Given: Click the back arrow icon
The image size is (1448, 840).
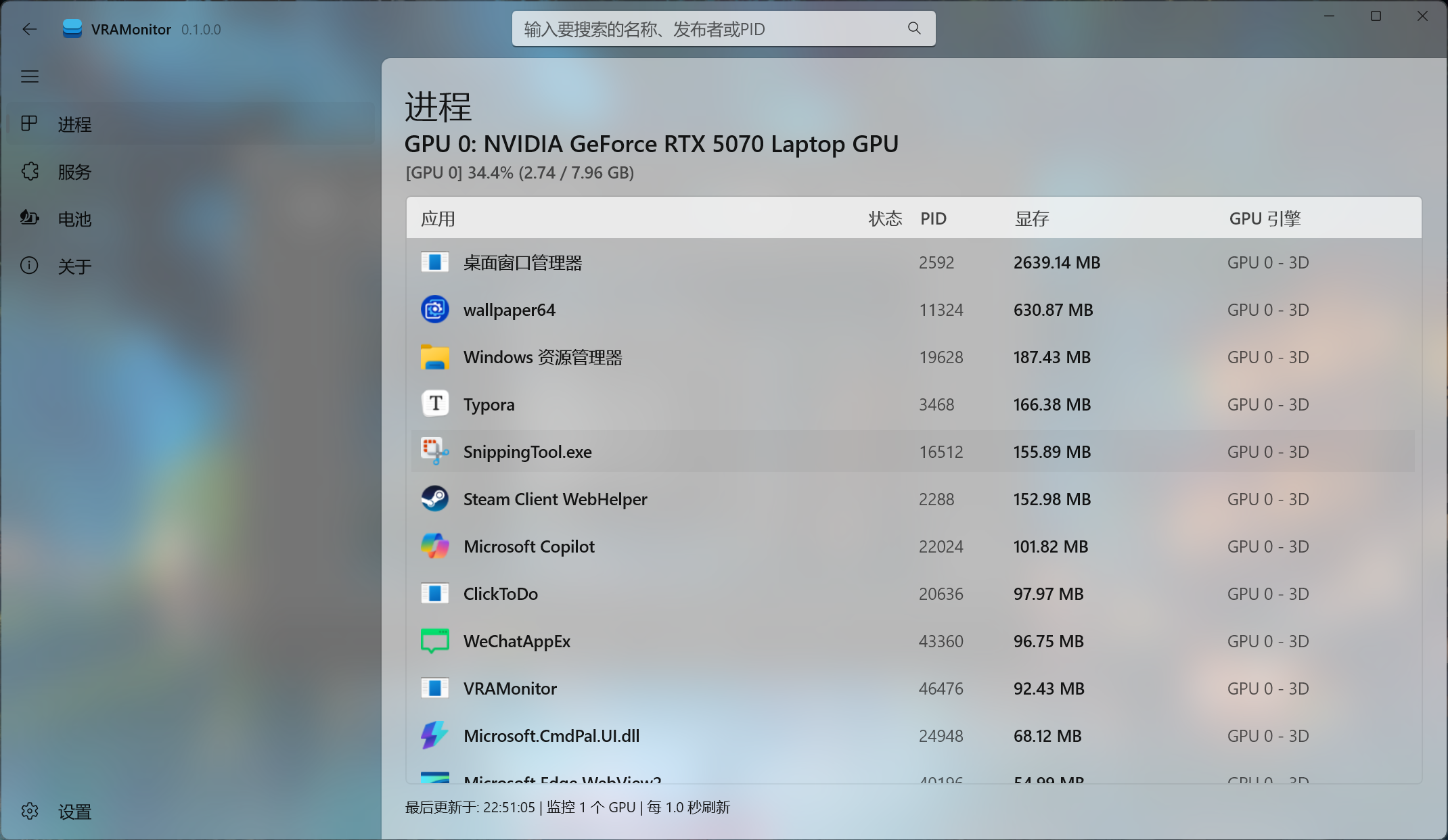Looking at the screenshot, I should pyautogui.click(x=29, y=29).
